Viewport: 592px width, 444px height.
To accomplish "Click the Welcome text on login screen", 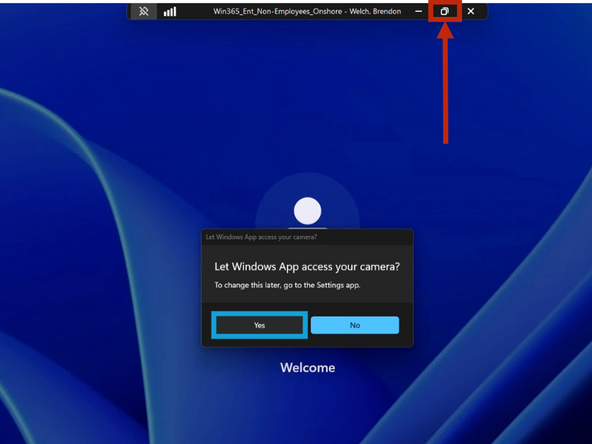I will 308,368.
